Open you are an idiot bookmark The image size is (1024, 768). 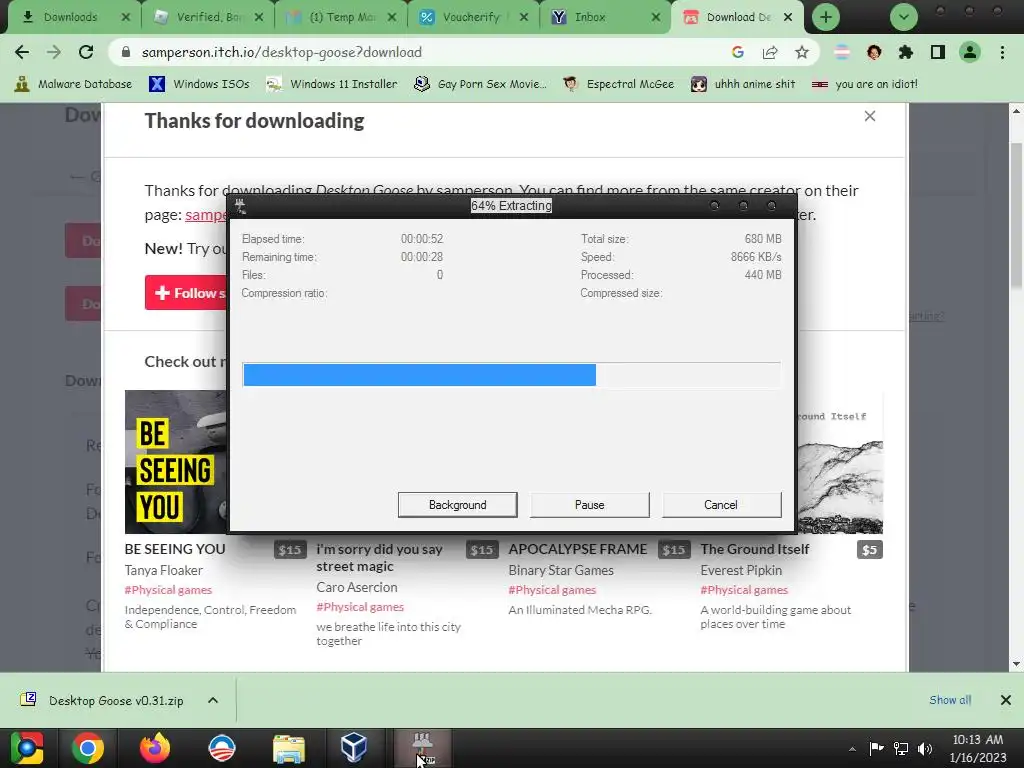[865, 84]
